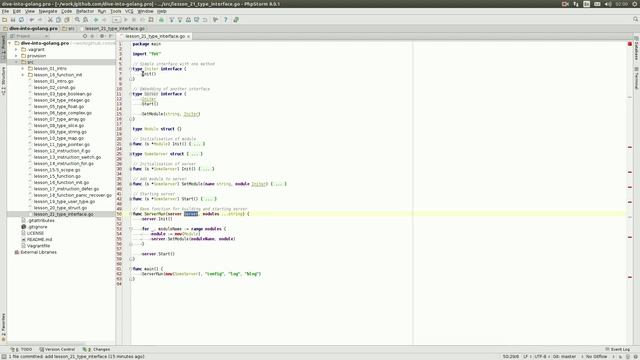Unfold the SetModule function on line 36
This screenshot has width=640, height=360.
(x=131, y=184)
